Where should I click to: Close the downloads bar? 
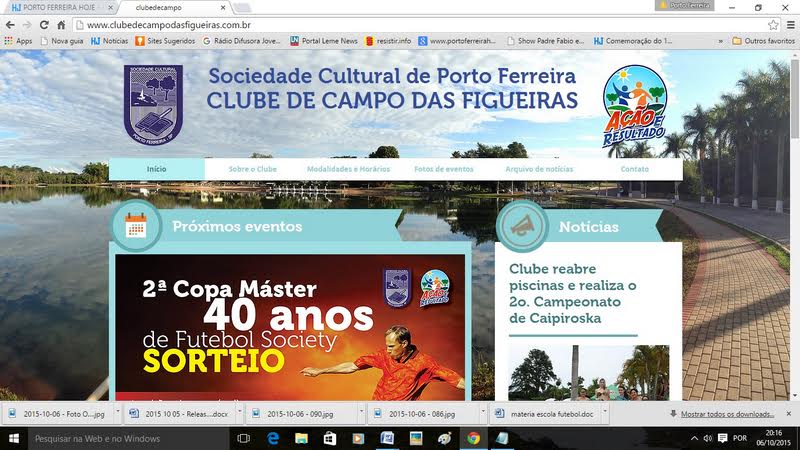pyautogui.click(x=789, y=413)
